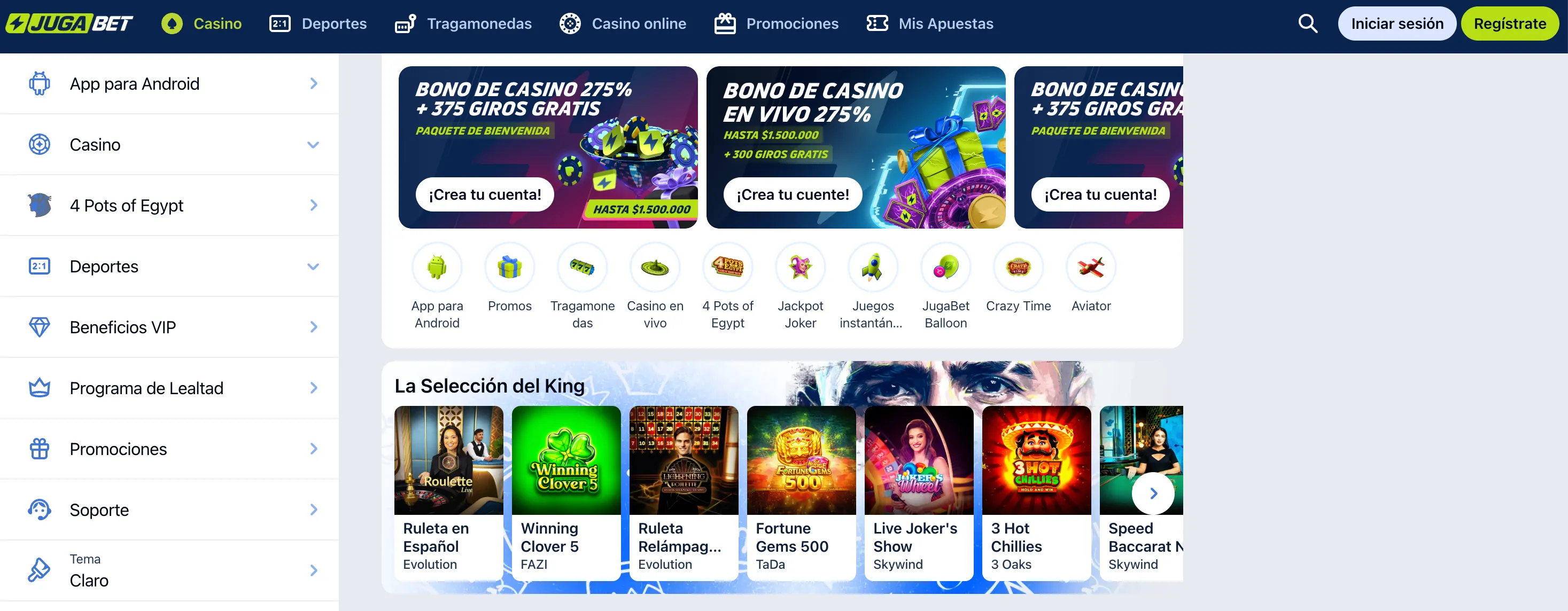Screen dimensions: 1568x611
Task: Open the Winning Clover 5 game thumbnail
Action: tap(566, 461)
